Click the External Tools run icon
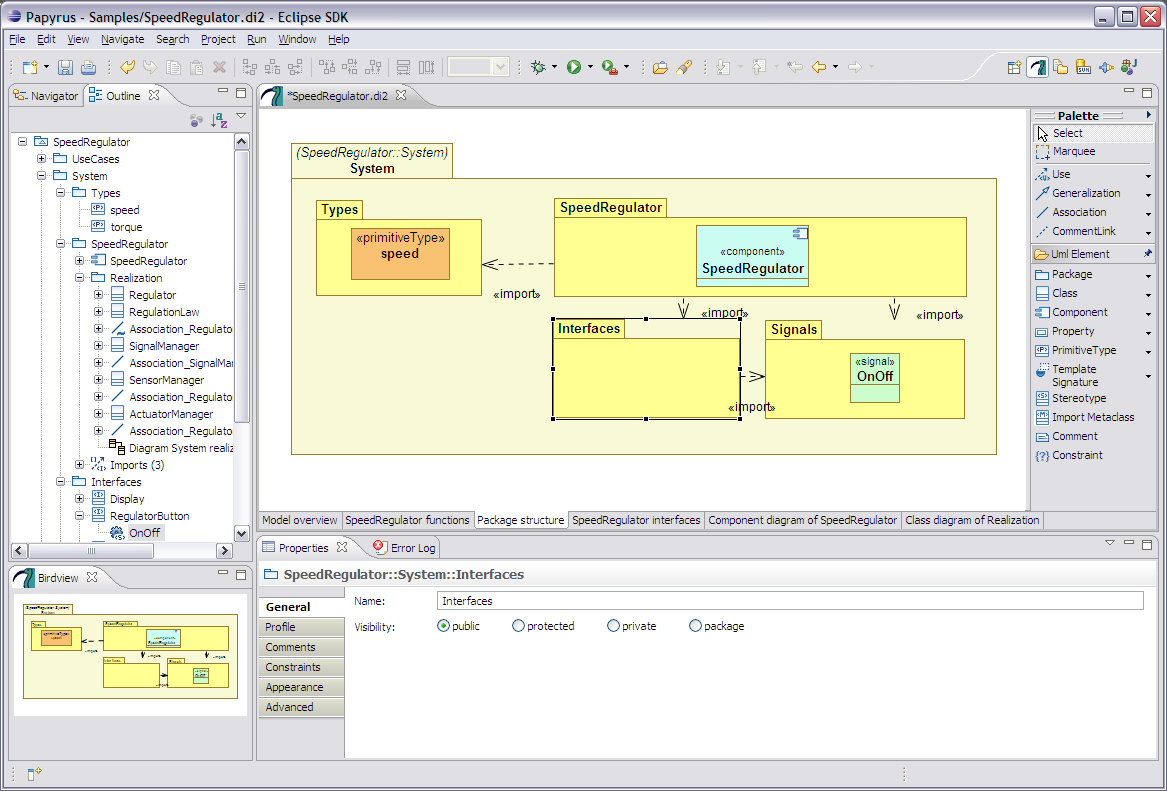Viewport: 1167px width, 791px height. click(610, 68)
